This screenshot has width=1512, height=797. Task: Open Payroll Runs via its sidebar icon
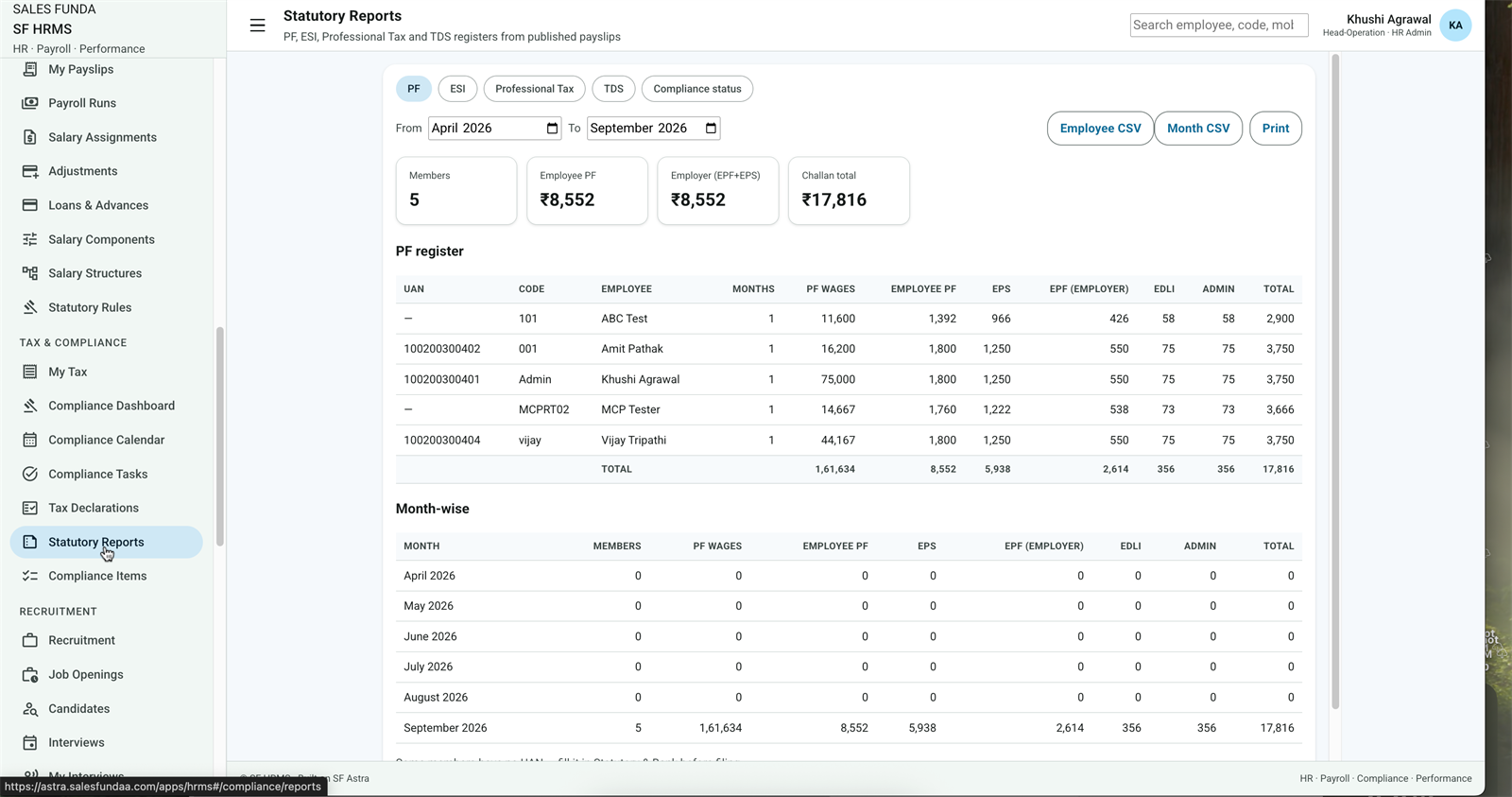coord(30,103)
